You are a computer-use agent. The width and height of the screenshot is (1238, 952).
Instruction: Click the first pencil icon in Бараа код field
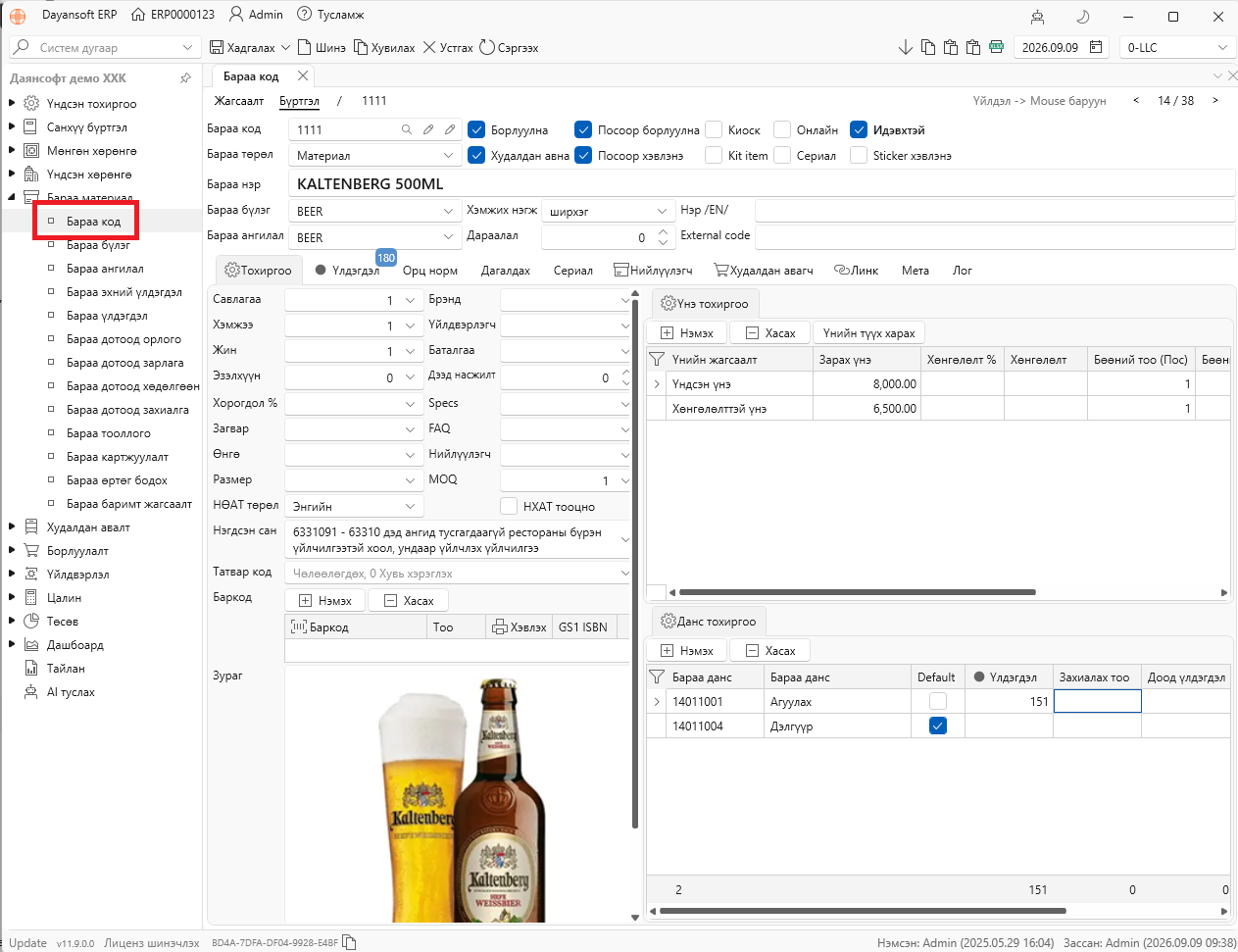tap(428, 129)
